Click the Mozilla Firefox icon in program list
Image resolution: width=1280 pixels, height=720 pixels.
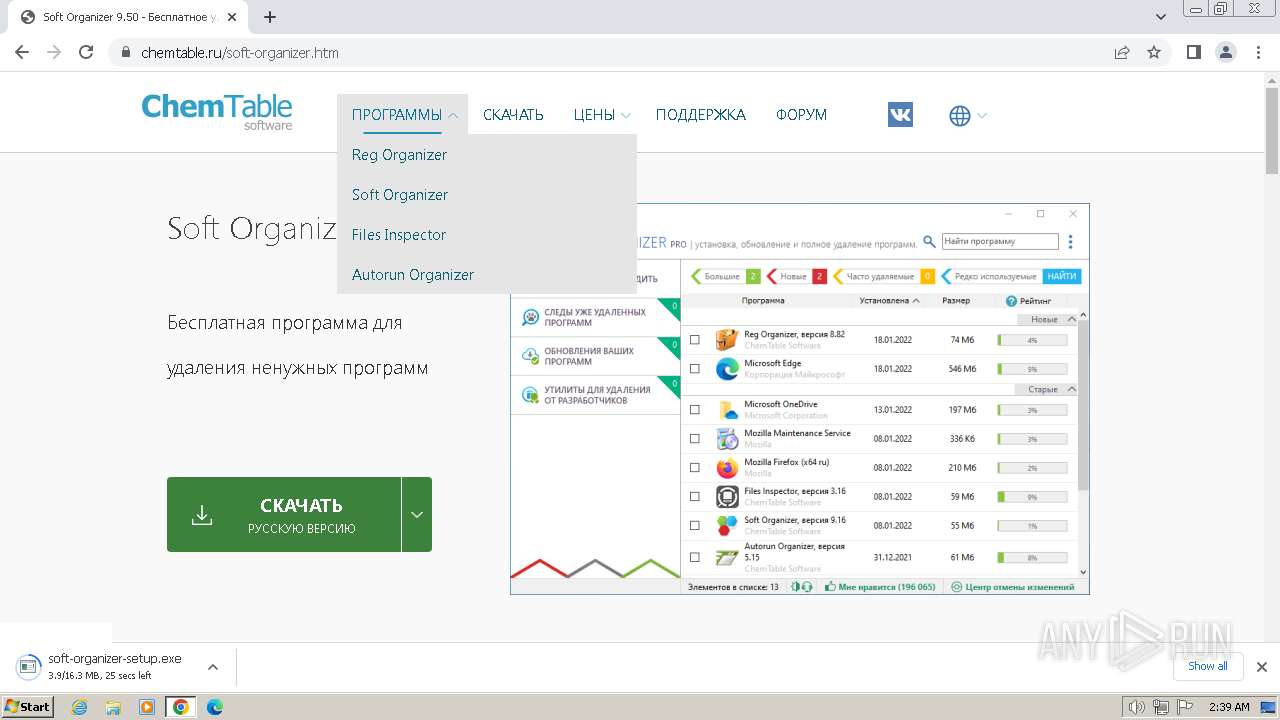coord(727,467)
